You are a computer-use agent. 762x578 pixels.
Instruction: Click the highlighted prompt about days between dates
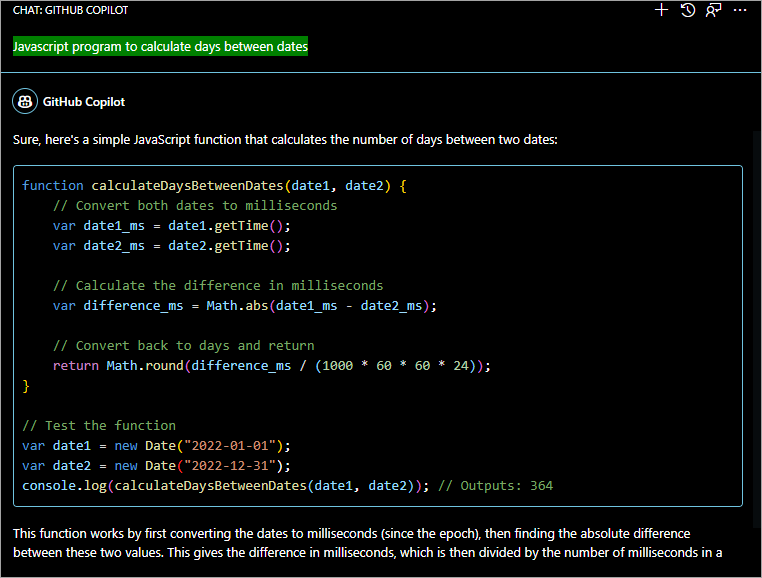160,47
